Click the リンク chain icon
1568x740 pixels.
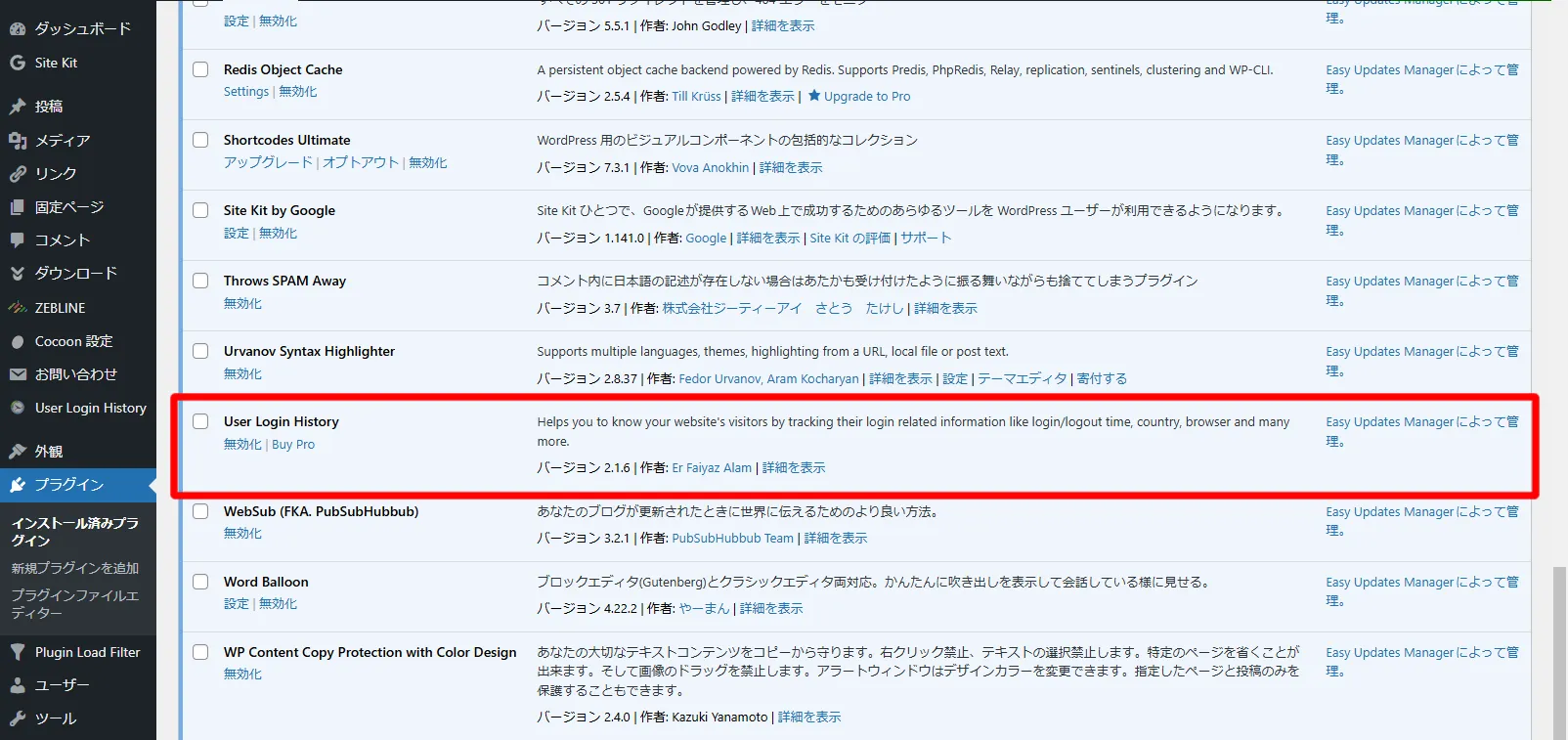point(18,174)
